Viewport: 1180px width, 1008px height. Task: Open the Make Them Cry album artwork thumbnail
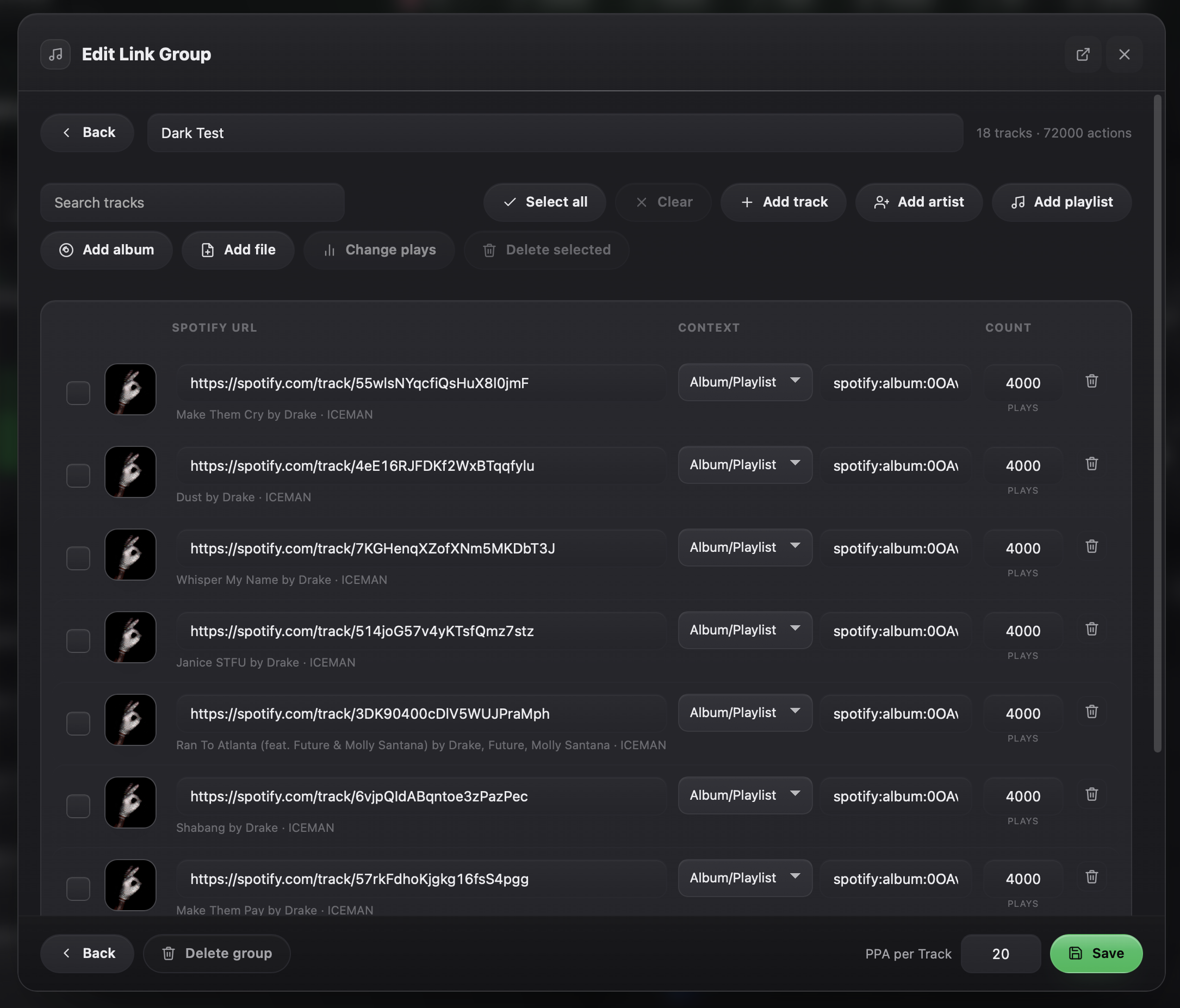(x=131, y=389)
